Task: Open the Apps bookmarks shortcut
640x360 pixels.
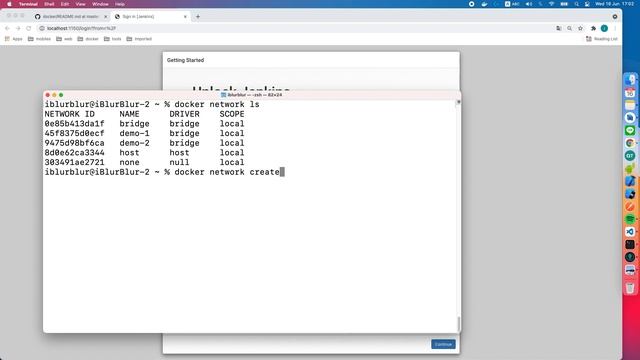Action: (13, 39)
